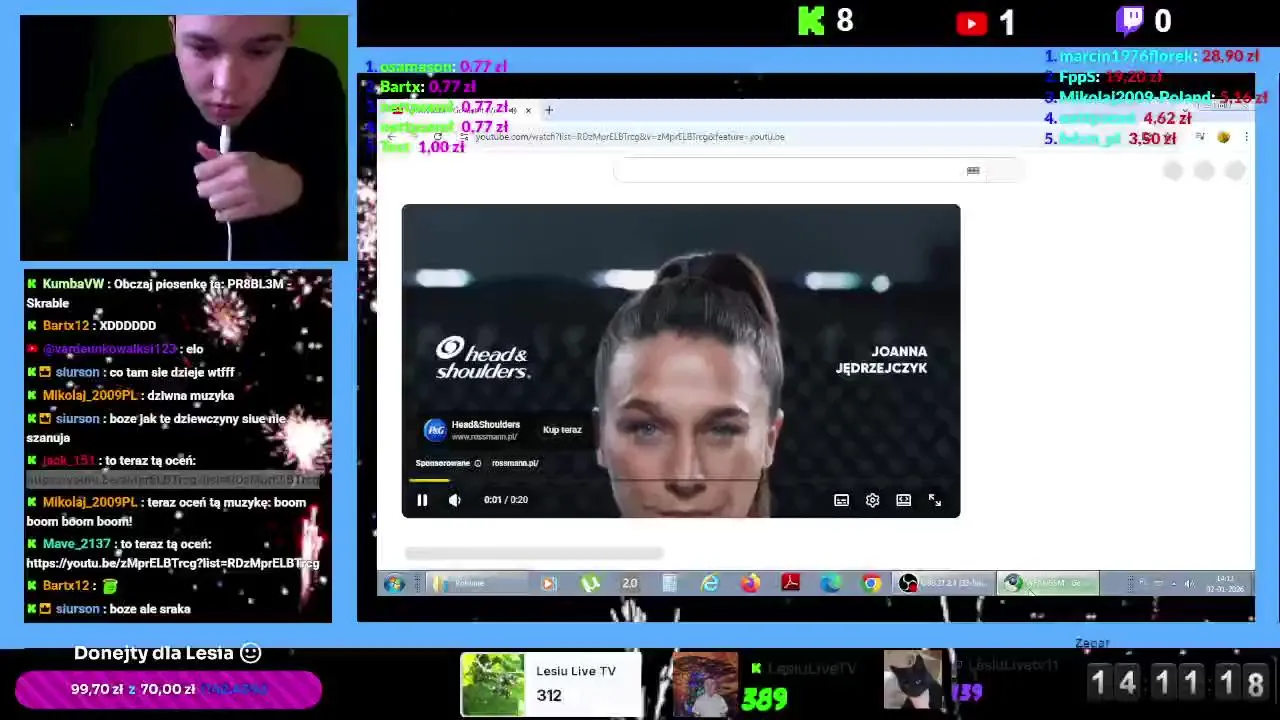Click the Kick viewer count logo
This screenshot has height=720, width=1280.
(811, 21)
